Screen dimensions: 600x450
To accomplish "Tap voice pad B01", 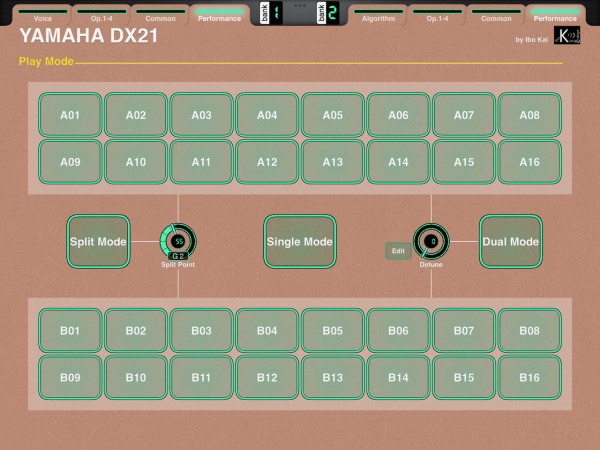I will (70, 330).
